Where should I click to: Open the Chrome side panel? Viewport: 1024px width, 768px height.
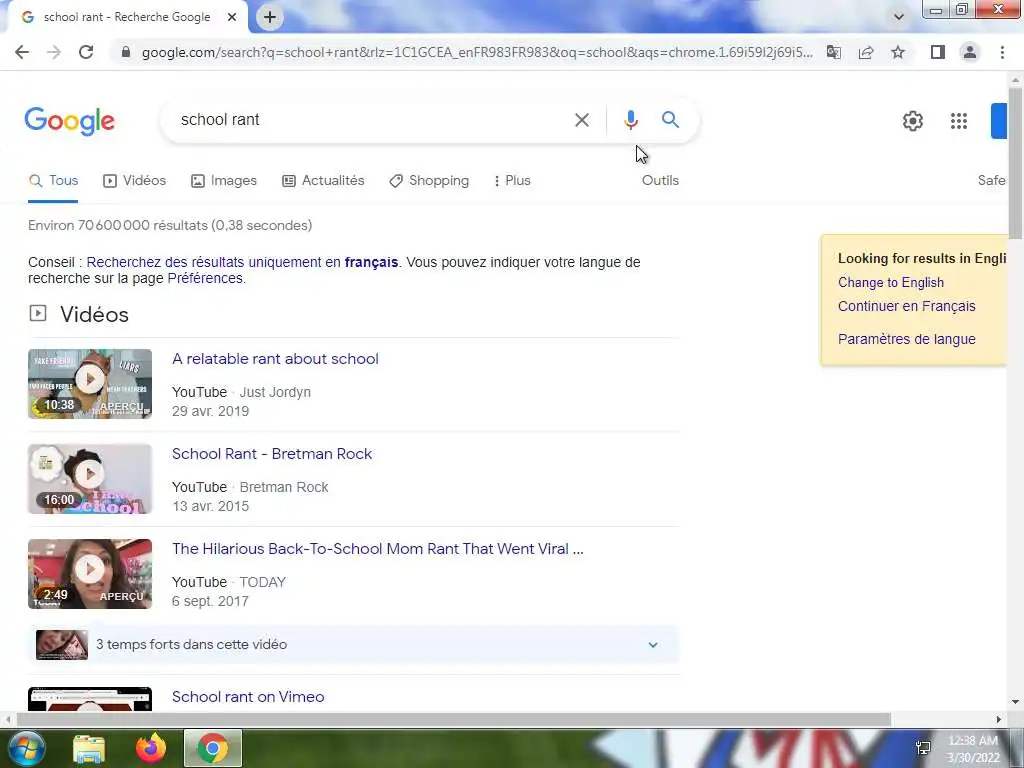[x=938, y=52]
